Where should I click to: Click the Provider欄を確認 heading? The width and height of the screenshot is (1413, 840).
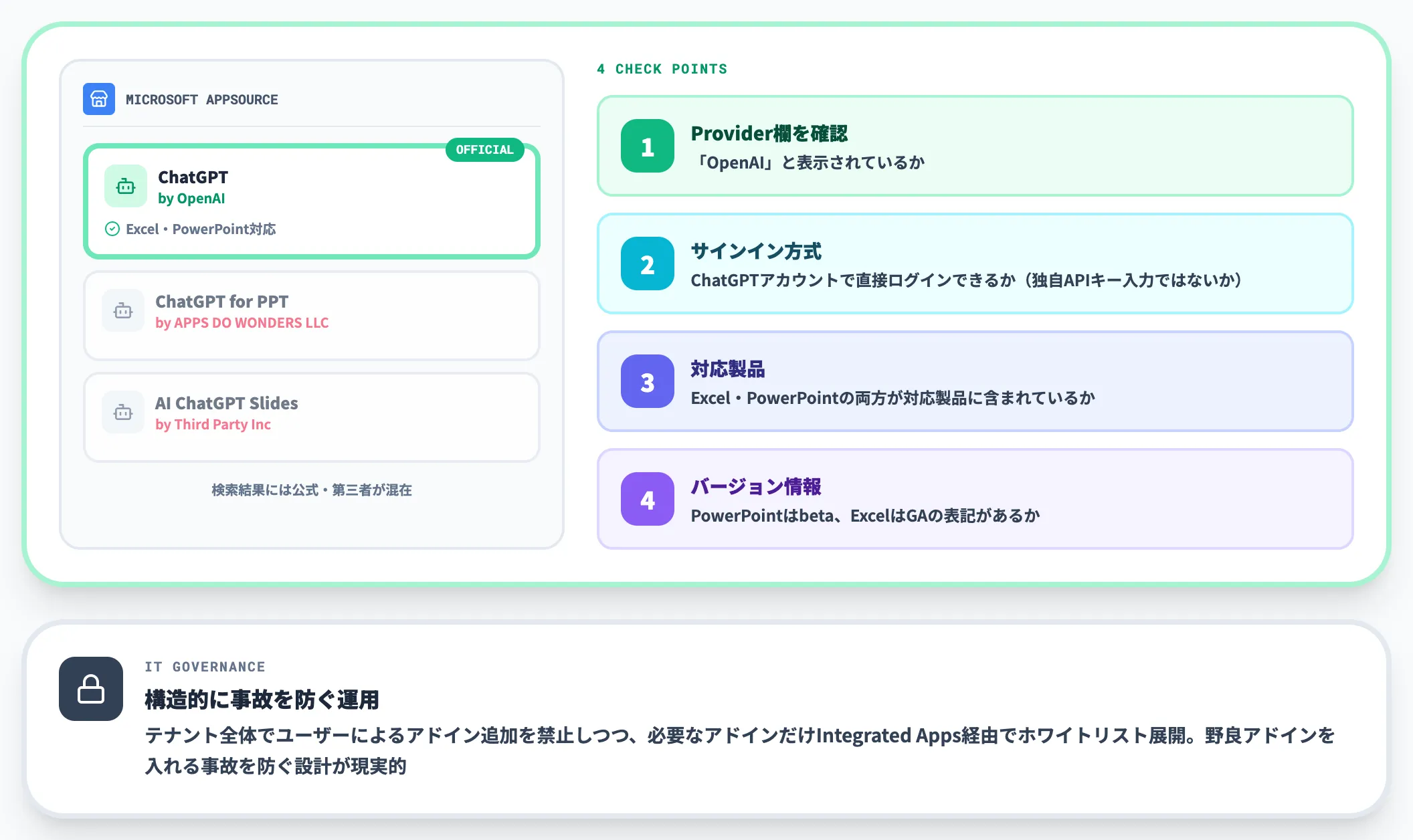769,133
